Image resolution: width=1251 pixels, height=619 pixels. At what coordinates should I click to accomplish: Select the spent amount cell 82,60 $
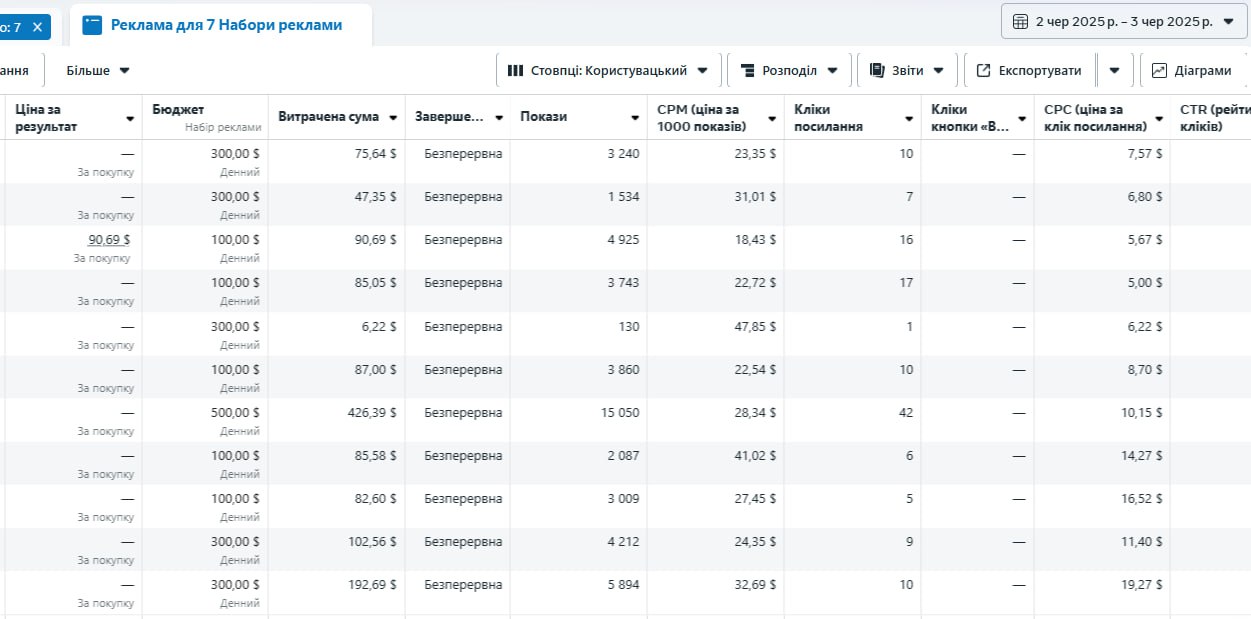coord(375,499)
